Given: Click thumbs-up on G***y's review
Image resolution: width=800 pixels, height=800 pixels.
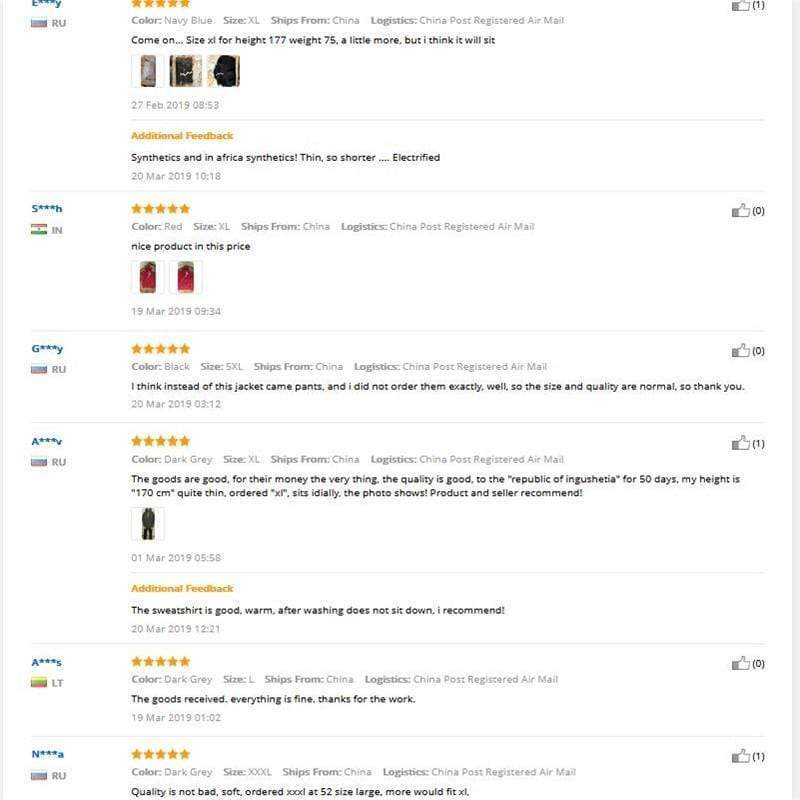Looking at the screenshot, I should coord(740,351).
